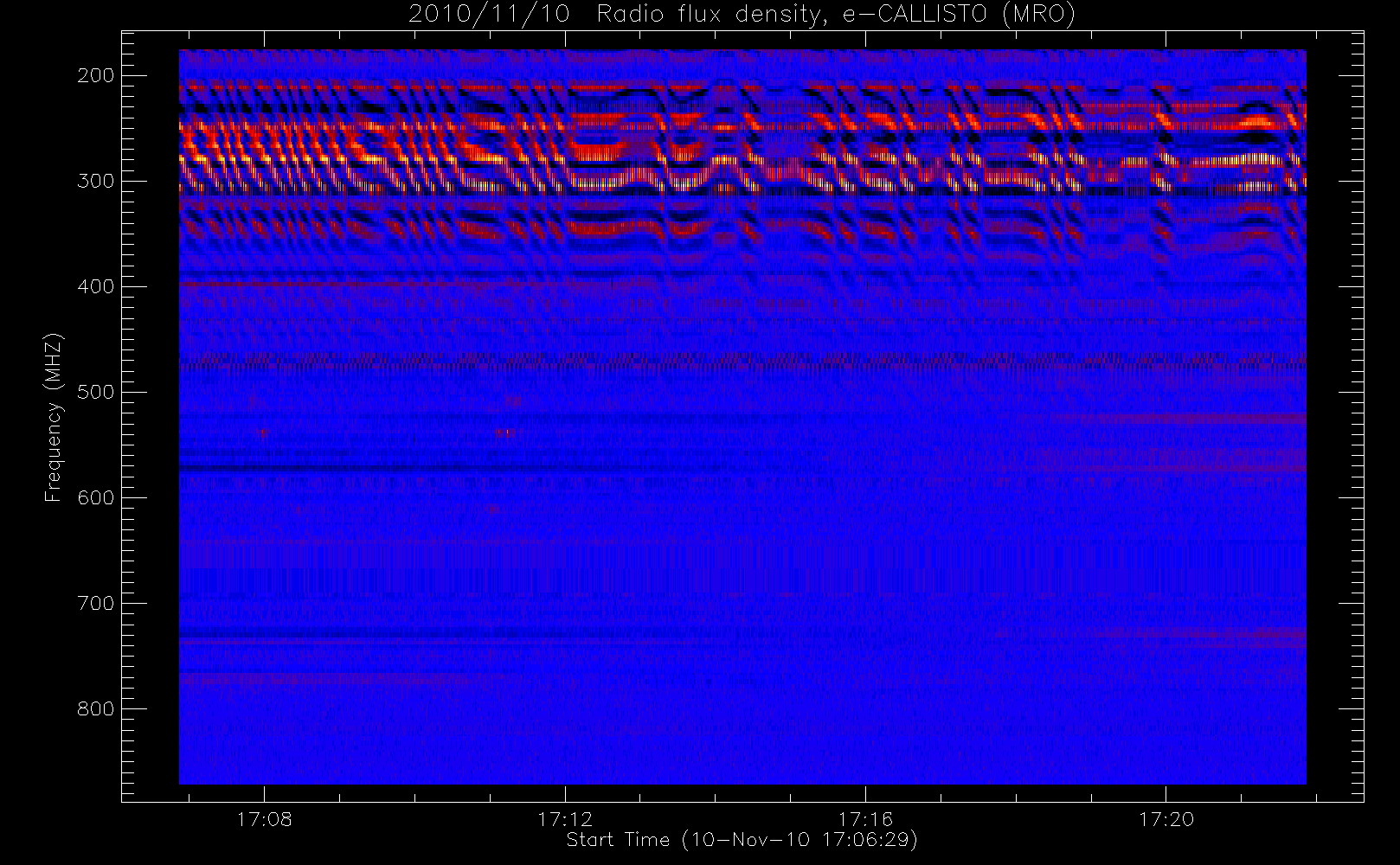Viewport: 1400px width, 865px height.
Task: Click the 400 frequency tick label
Action: point(96,286)
